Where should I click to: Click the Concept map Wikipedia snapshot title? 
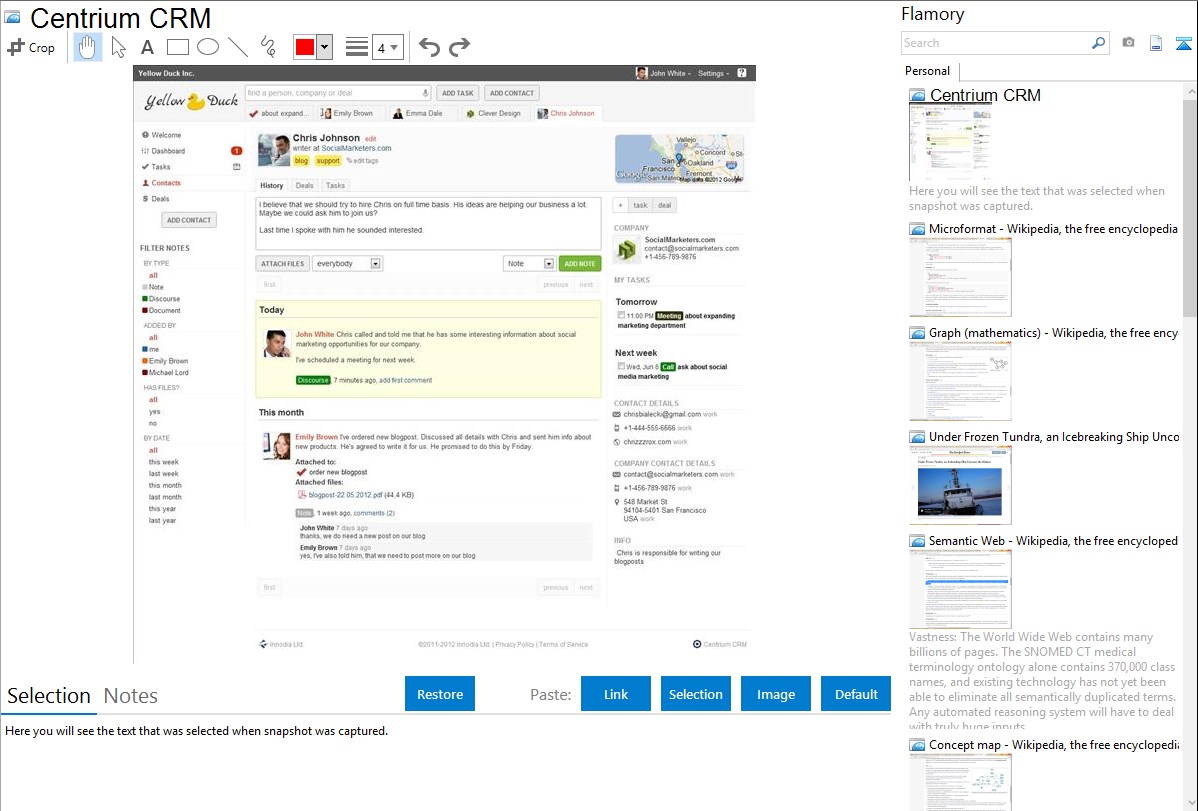tap(1054, 745)
